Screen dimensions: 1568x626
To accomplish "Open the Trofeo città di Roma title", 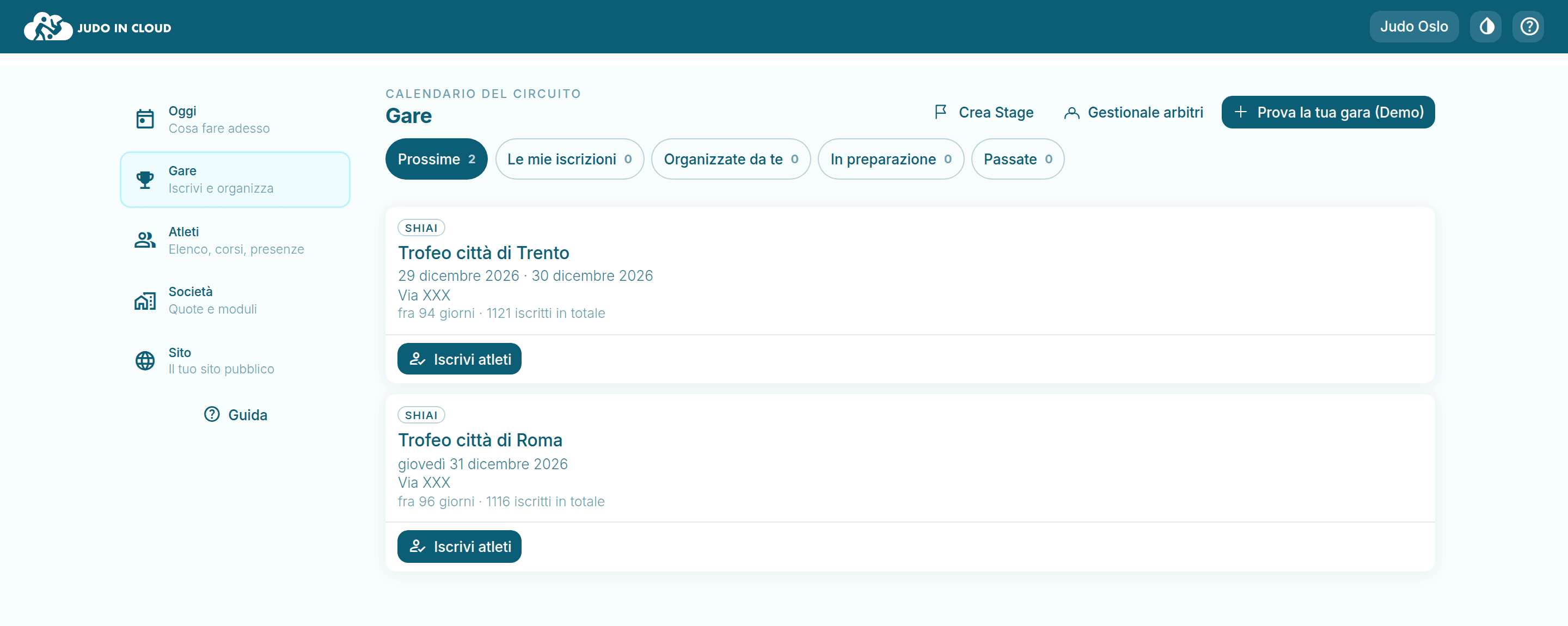I will click(x=480, y=440).
